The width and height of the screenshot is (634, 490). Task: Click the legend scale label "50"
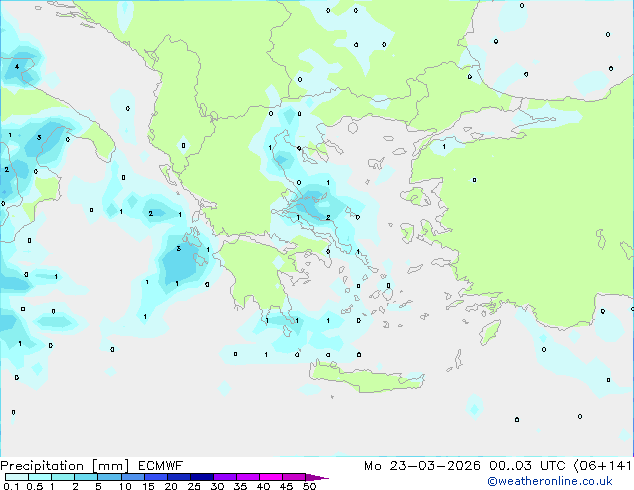(309, 486)
